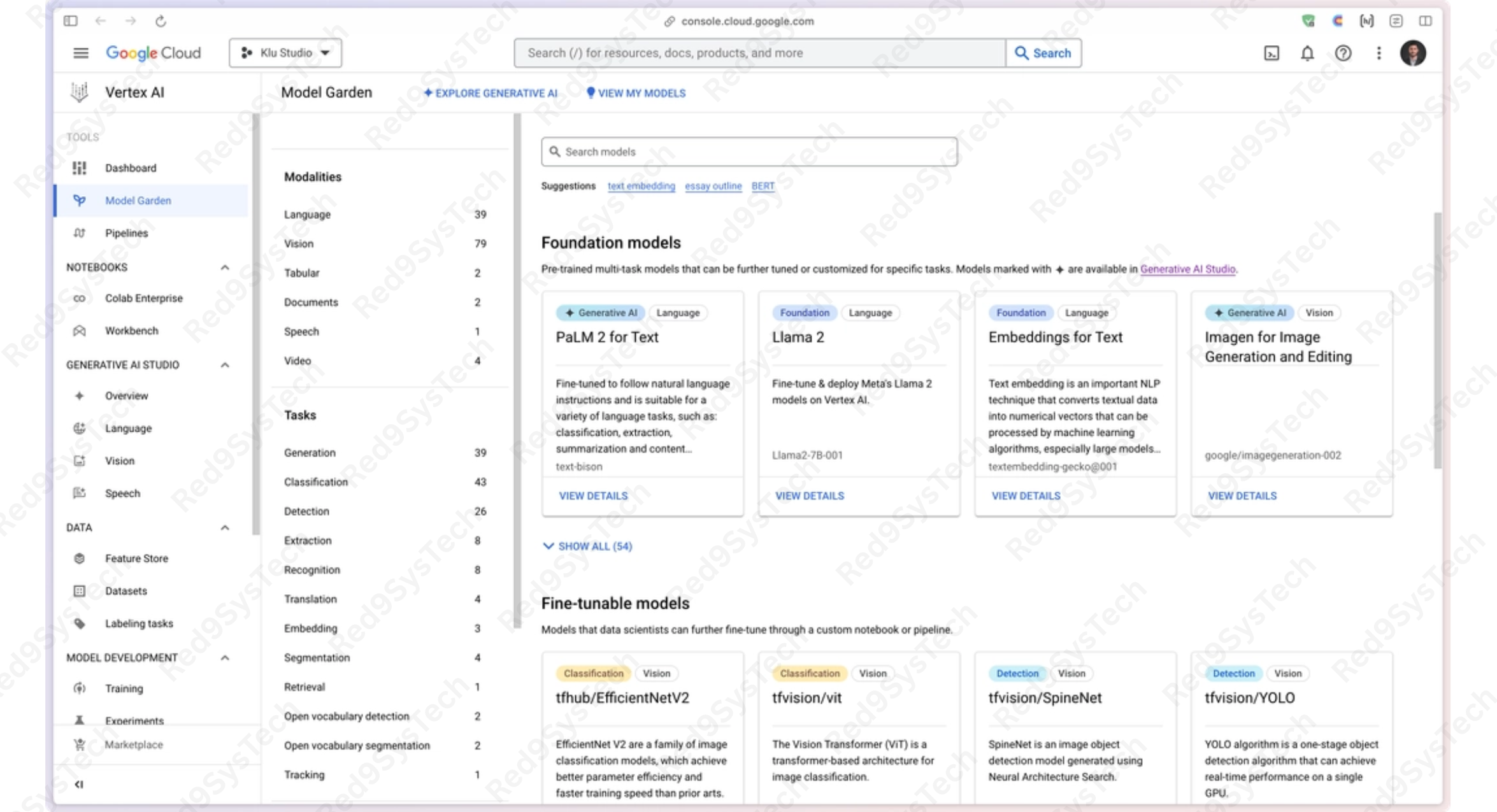Click the Workbench icon in sidebar
Viewport: 1497px width, 812px height.
point(79,331)
